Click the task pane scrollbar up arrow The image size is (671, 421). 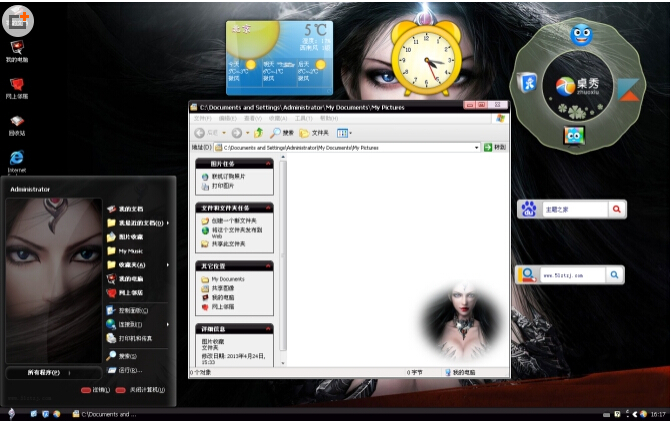click(x=283, y=157)
